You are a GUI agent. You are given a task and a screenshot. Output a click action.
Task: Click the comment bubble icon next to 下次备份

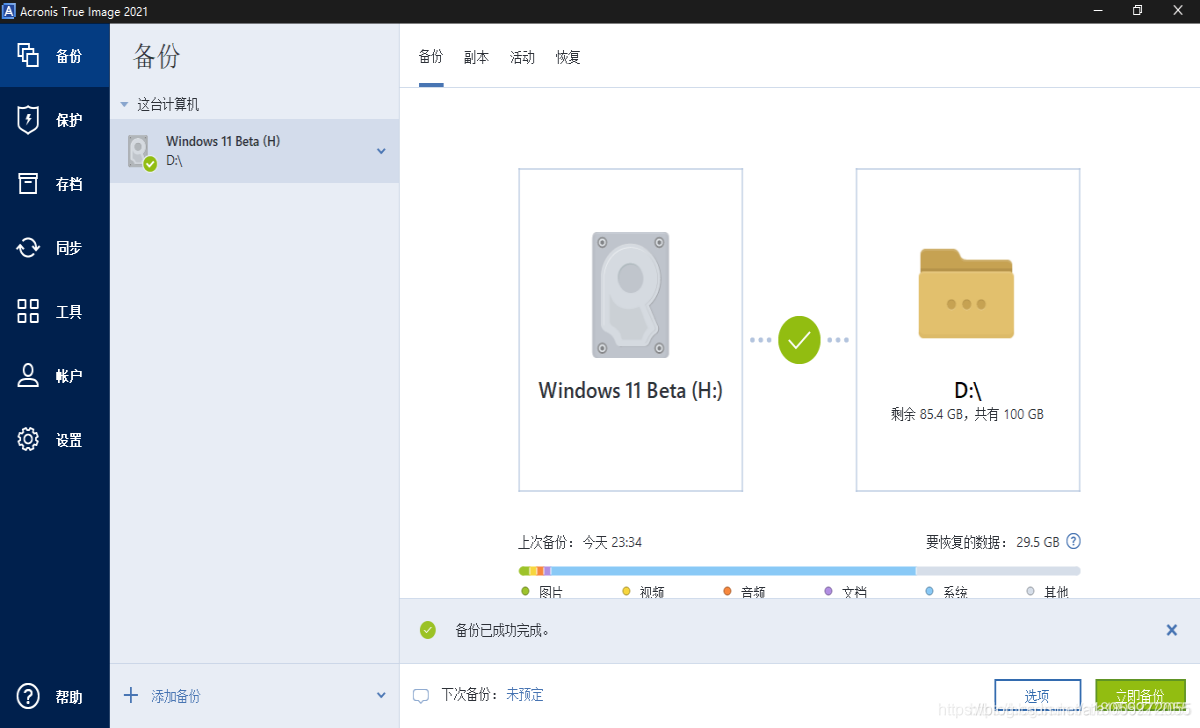click(421, 695)
